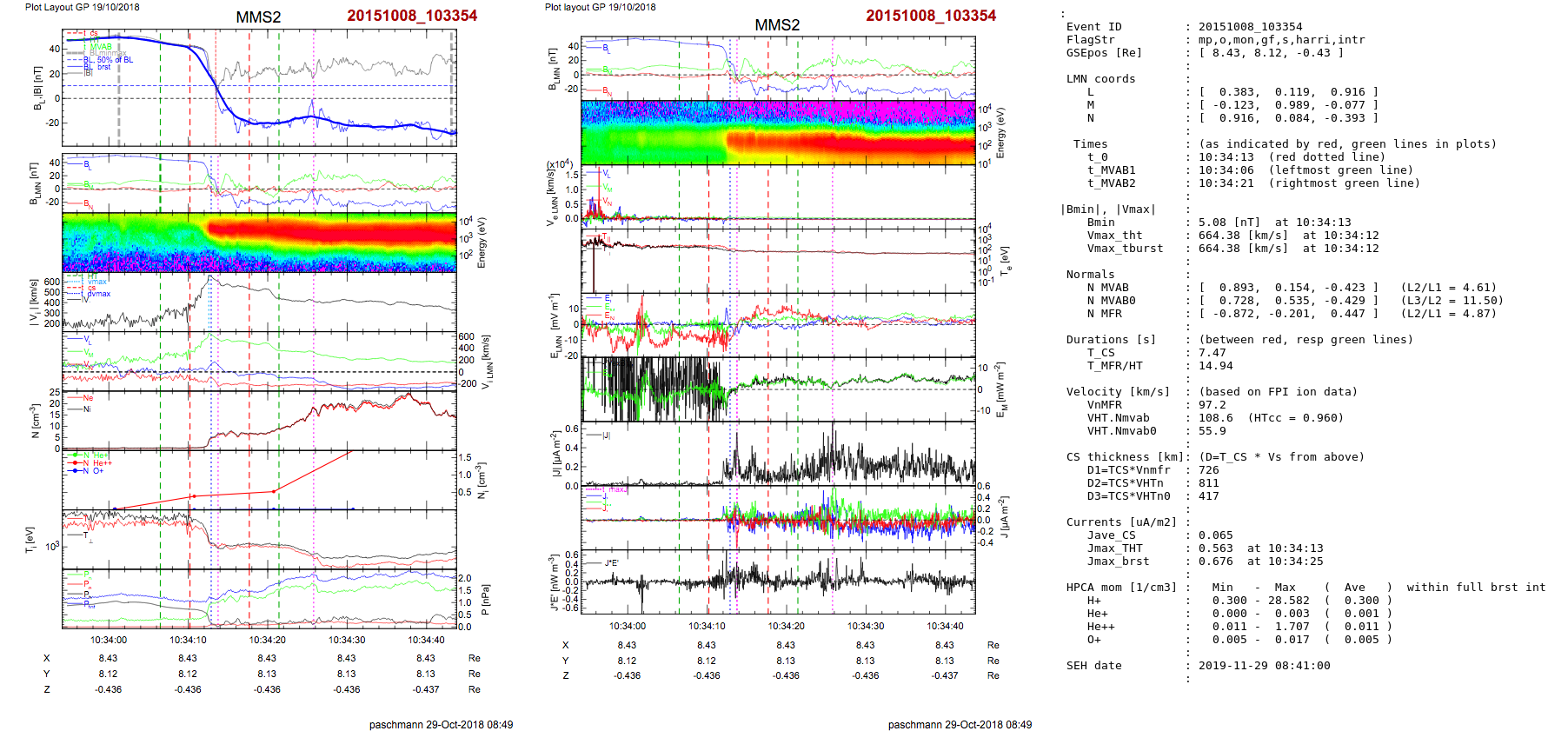Click the 10:34:40 tick on the right time axis

[x=945, y=626]
